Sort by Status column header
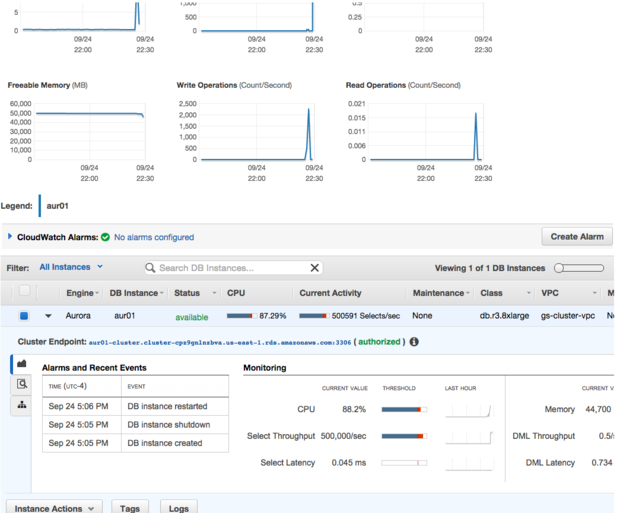Viewport: 620px width, 513px height. coord(195,293)
